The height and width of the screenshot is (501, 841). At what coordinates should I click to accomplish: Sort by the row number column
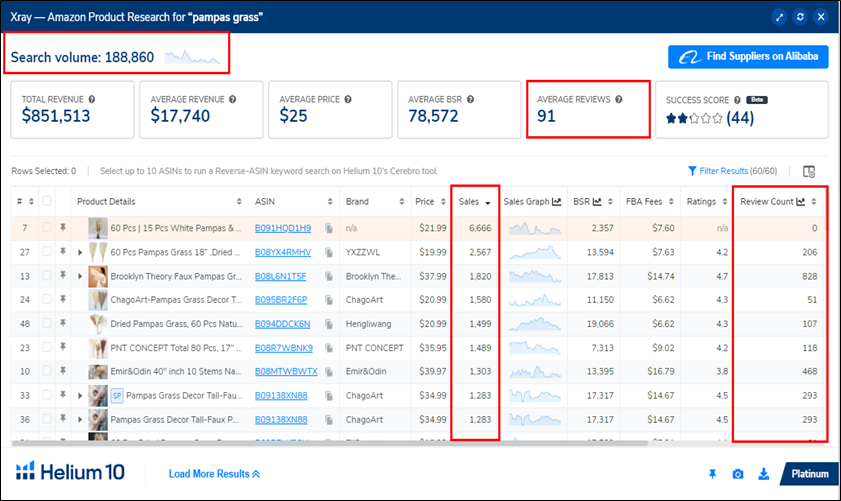click(x=31, y=202)
